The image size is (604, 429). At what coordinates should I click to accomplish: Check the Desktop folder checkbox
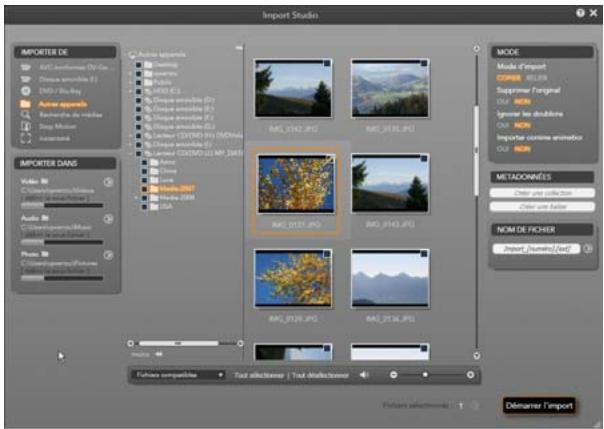[x=139, y=65]
